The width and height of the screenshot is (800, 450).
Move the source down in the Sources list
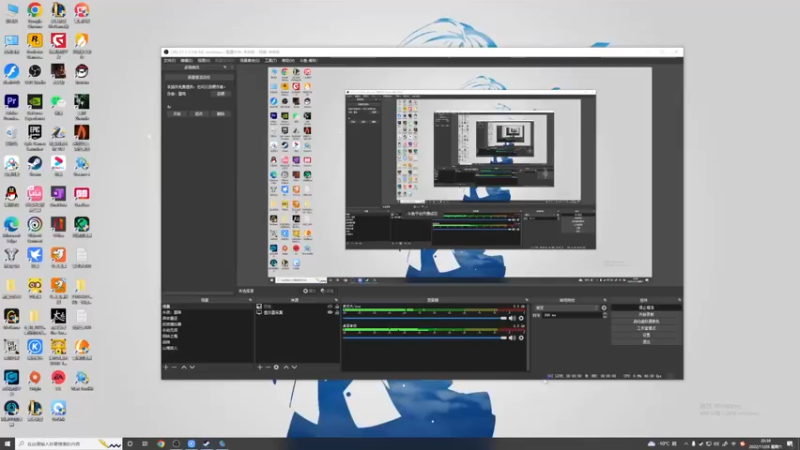294,367
